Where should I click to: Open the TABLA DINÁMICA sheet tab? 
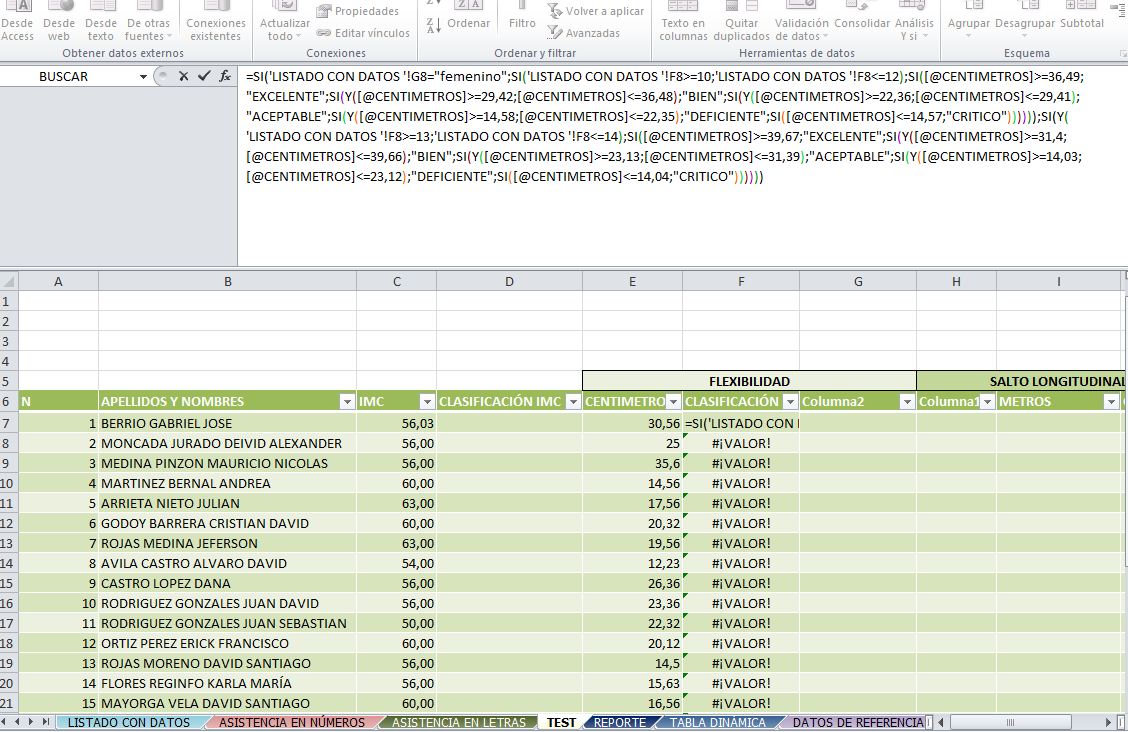[718, 723]
